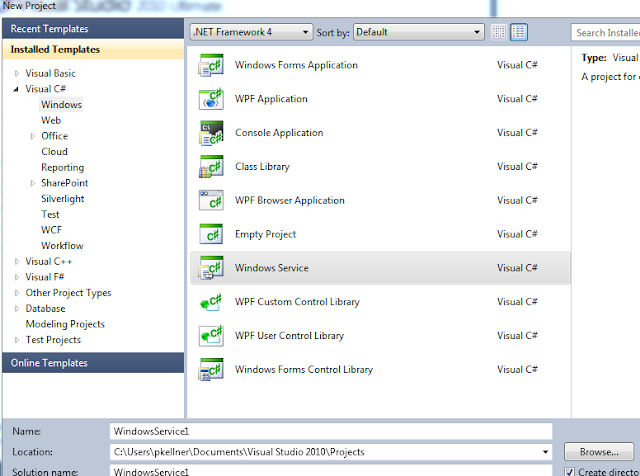Viewport: 640px width, 476px height.
Task: Click the WPF Application template icon
Action: 211,99
